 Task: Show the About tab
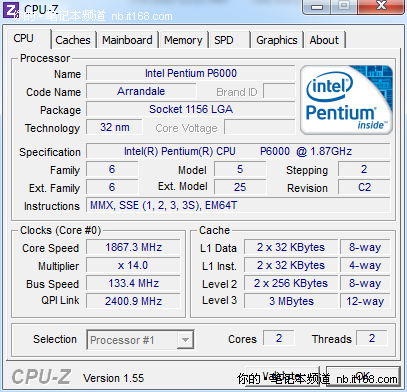tap(324, 40)
